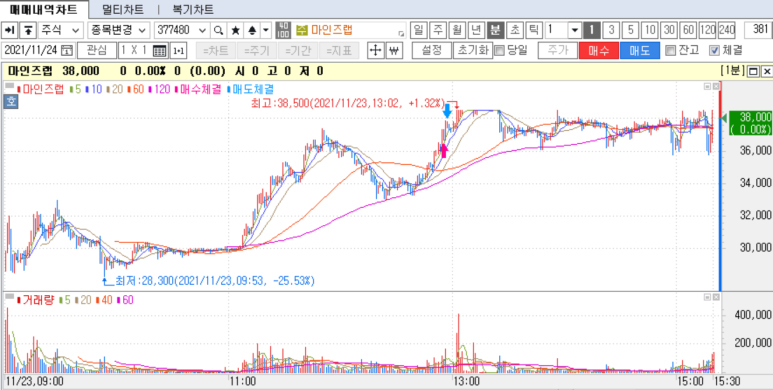This screenshot has height=390, width=773.
Task: Select the 일 daily period toggle
Action: 418,30
